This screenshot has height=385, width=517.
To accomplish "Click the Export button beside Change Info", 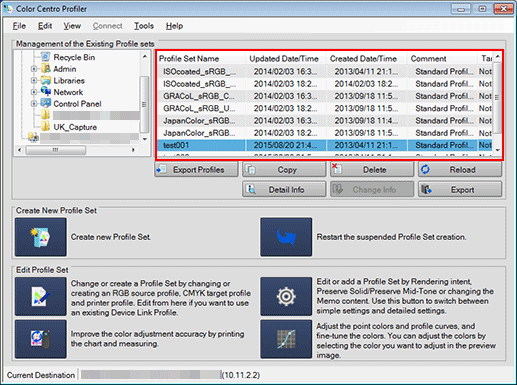I will point(460,189).
